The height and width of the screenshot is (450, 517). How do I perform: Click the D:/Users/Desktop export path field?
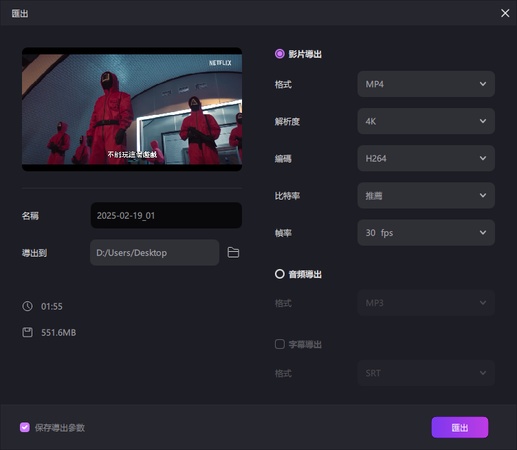(x=154, y=253)
